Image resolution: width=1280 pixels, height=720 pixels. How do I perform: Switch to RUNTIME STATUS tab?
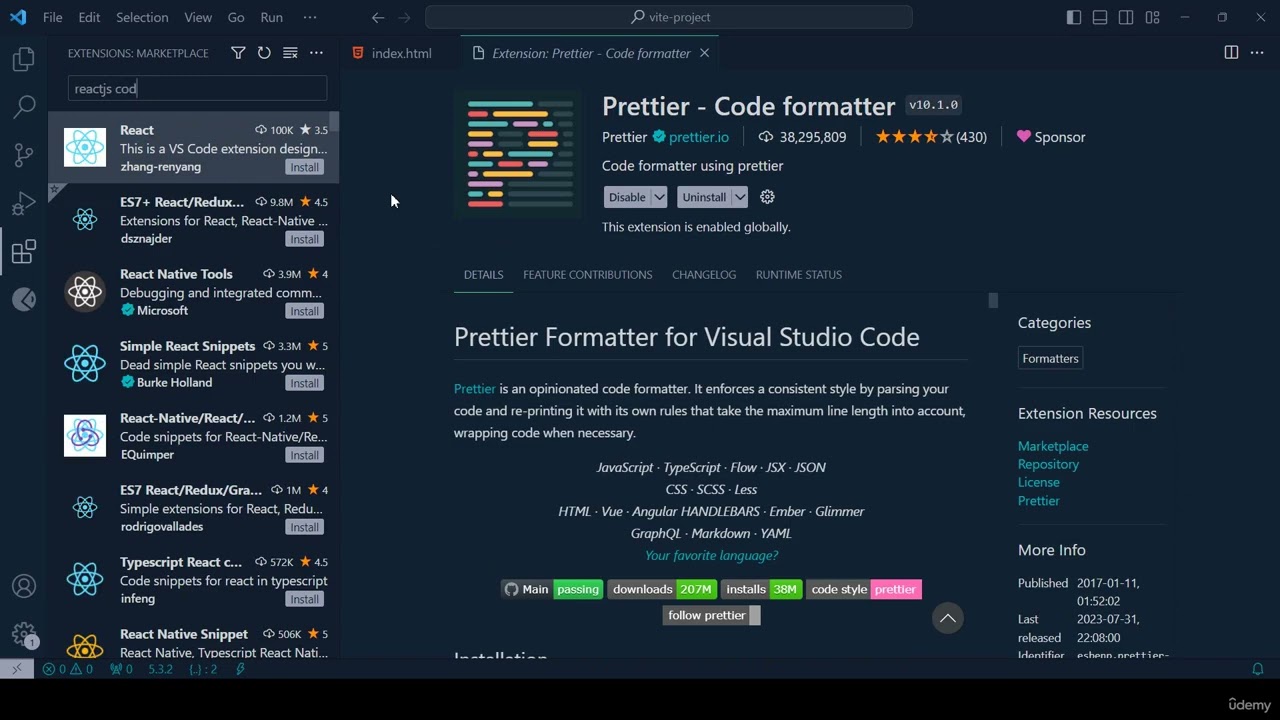point(798,274)
